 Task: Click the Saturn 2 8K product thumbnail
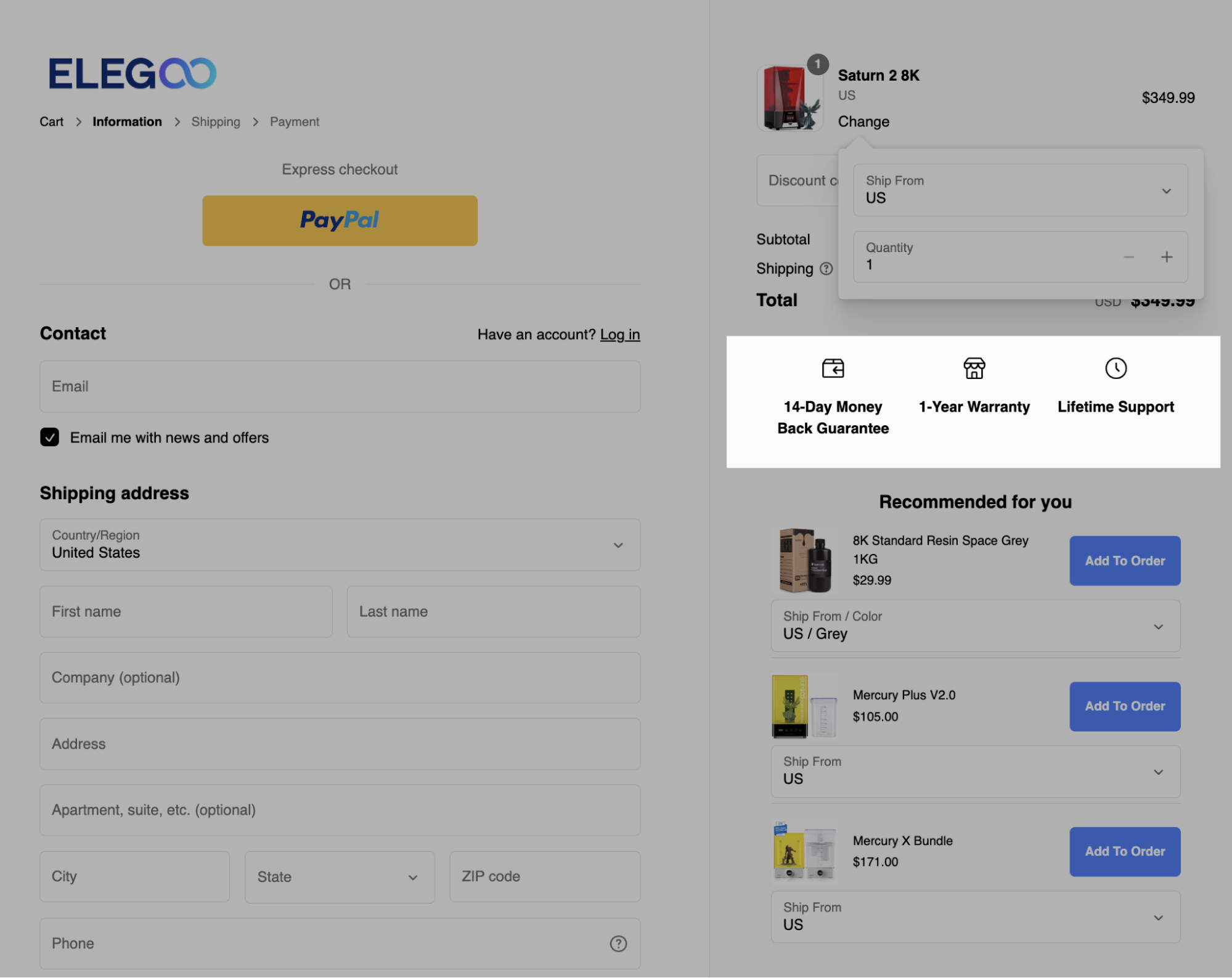[789, 99]
